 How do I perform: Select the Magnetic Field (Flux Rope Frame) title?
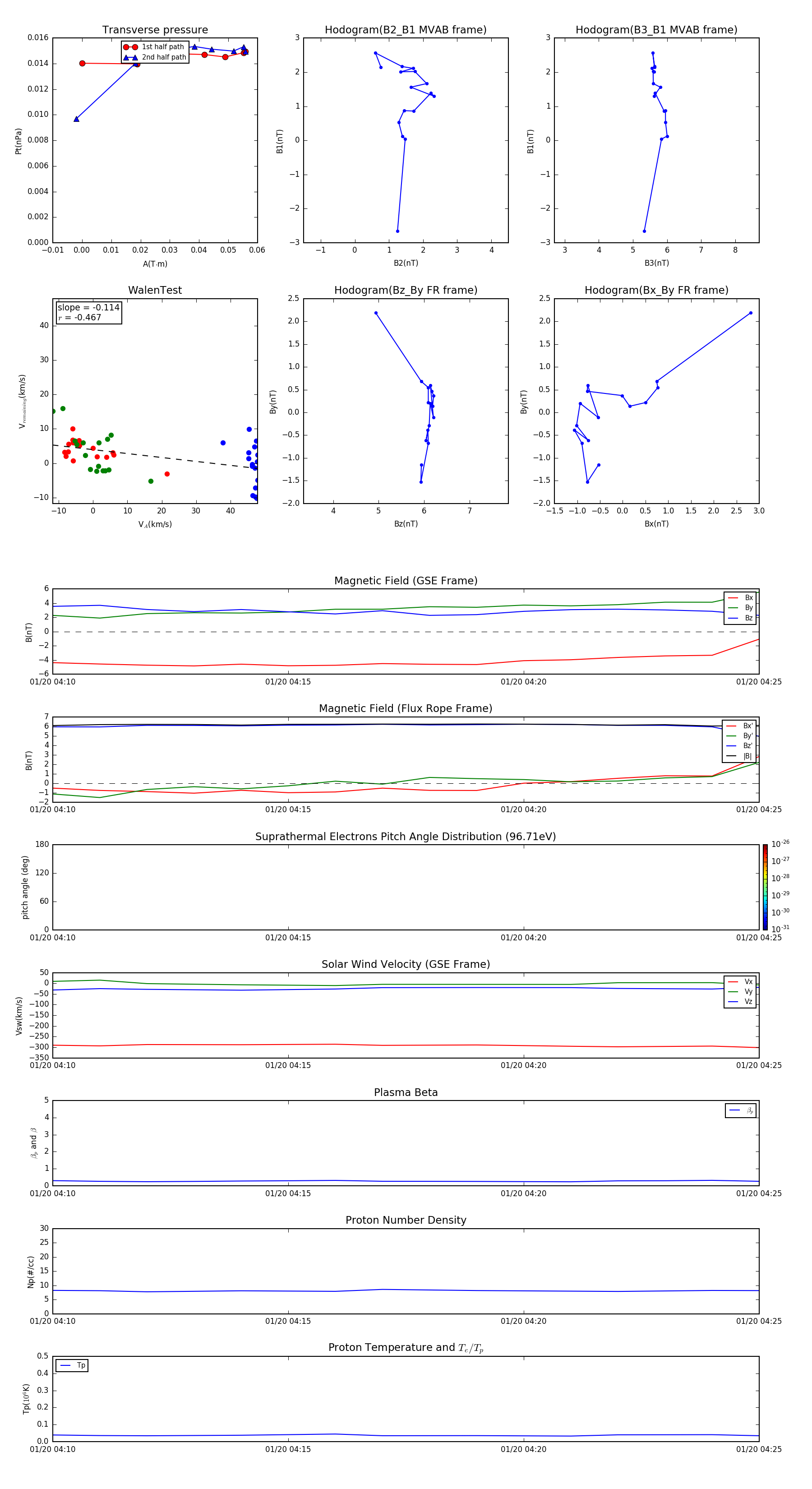[x=405, y=709]
